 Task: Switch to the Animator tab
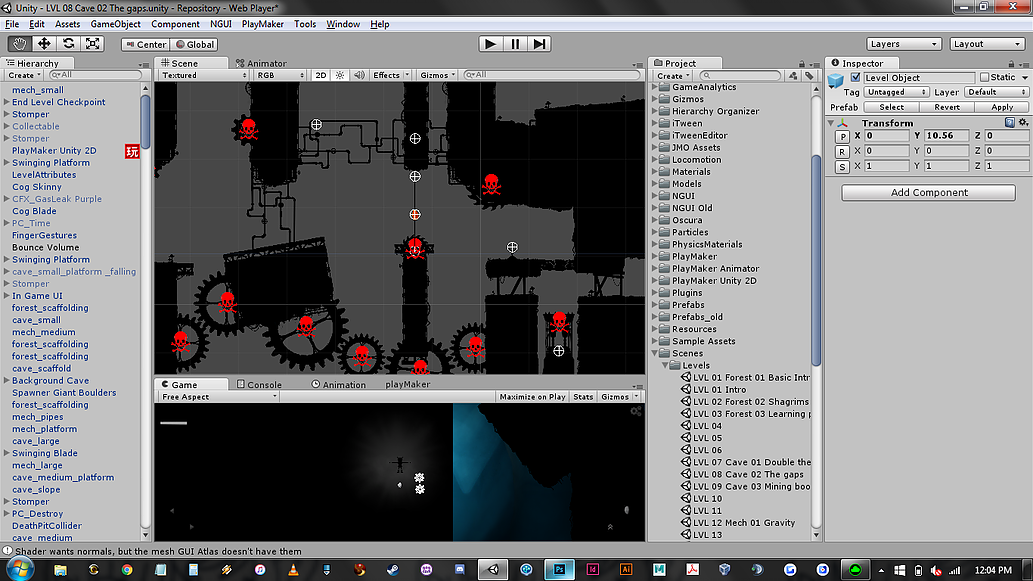(x=261, y=63)
